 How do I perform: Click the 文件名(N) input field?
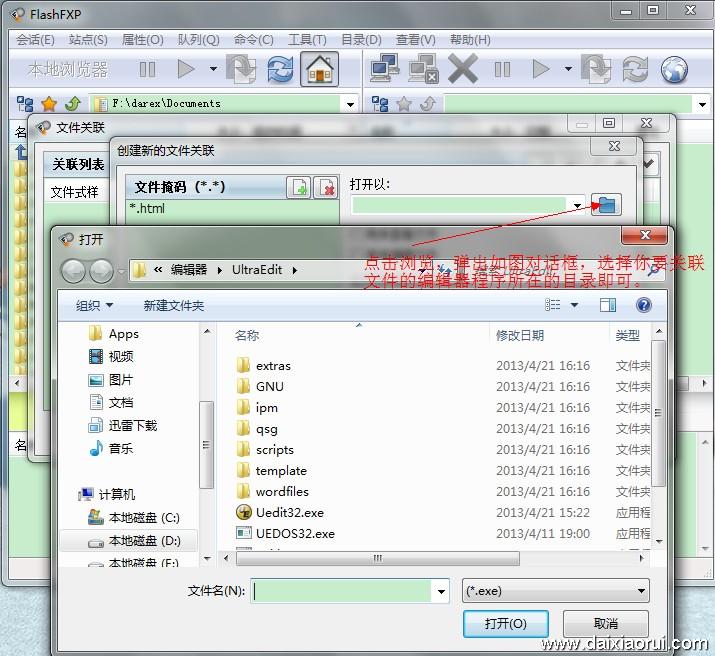342,591
